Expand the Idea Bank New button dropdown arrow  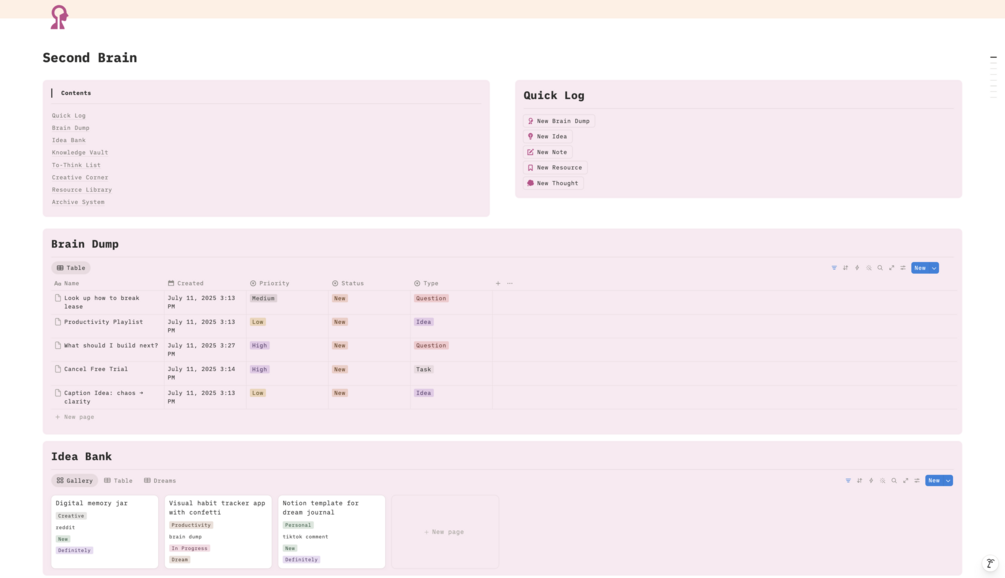click(x=949, y=481)
